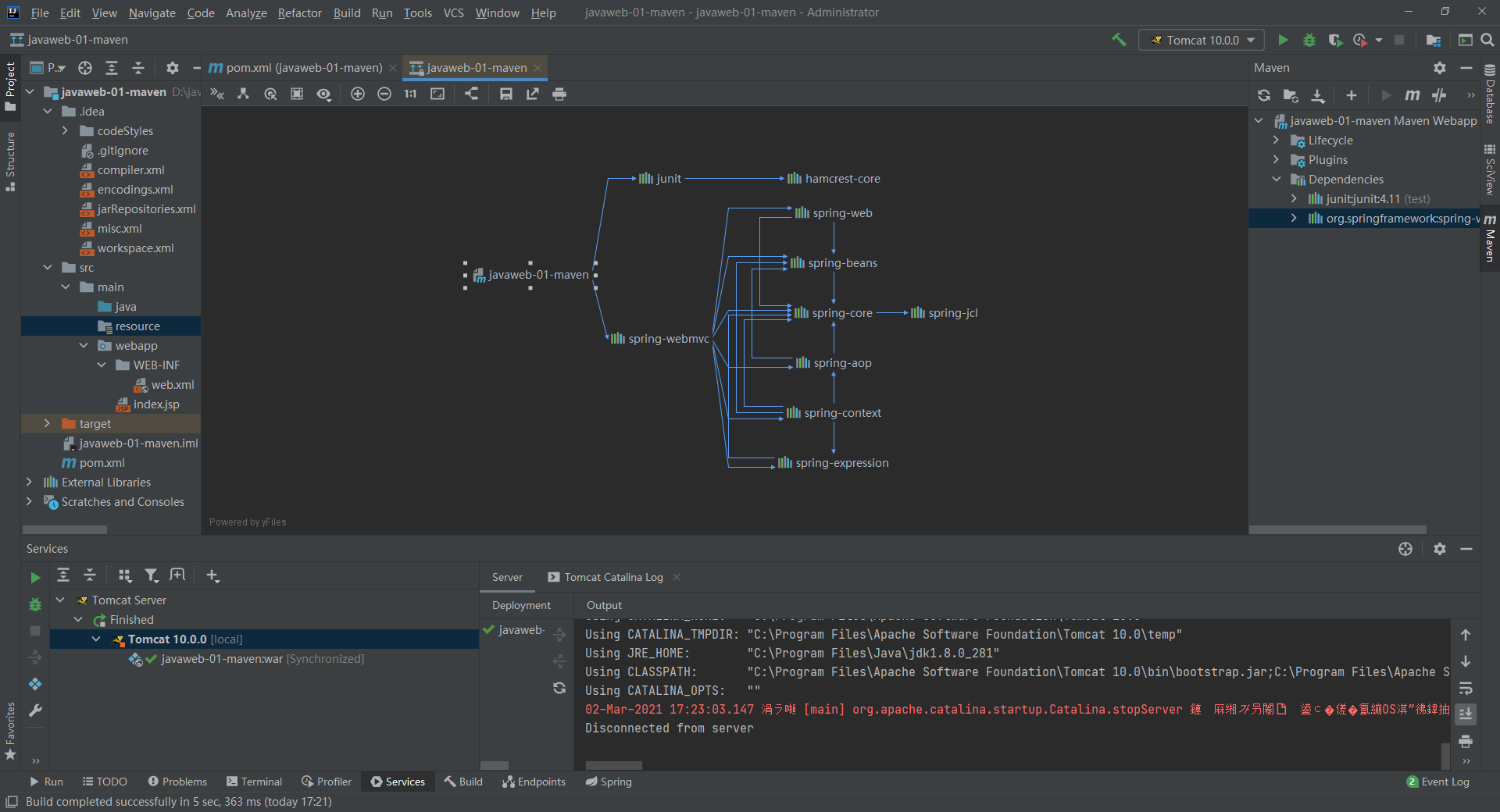Click the green Debug bug icon
Viewport: 1500px width, 812px height.
pos(1309,40)
